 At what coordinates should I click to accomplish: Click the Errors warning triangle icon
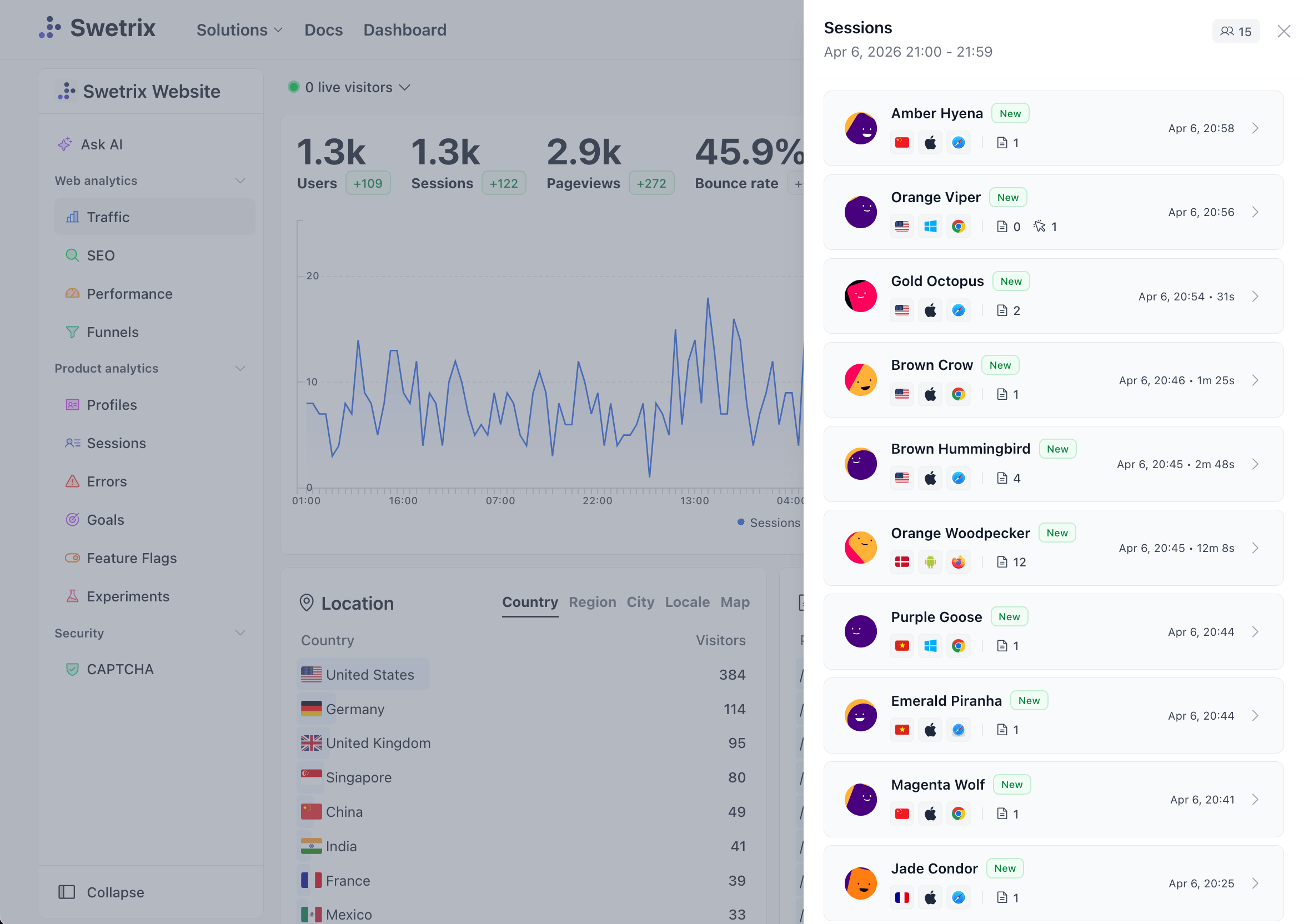pos(72,481)
